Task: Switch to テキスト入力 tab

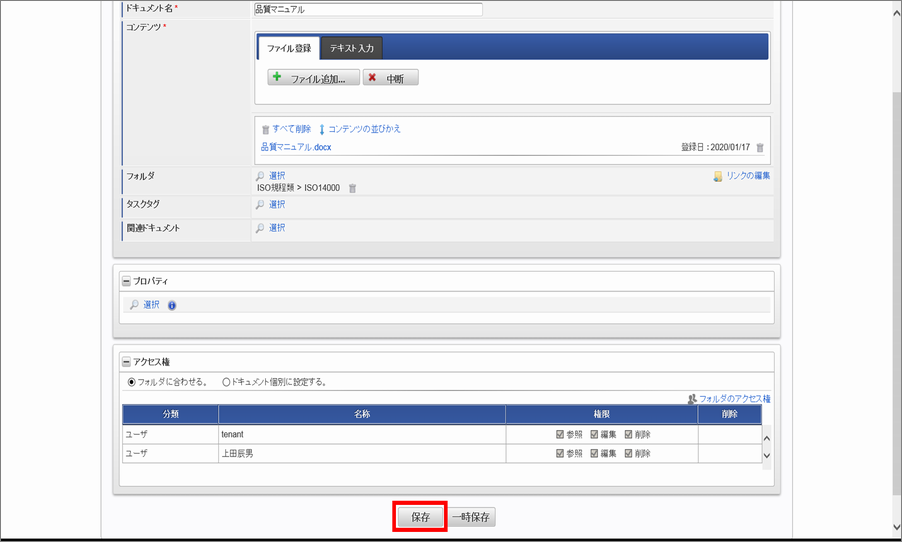Action: pos(351,48)
